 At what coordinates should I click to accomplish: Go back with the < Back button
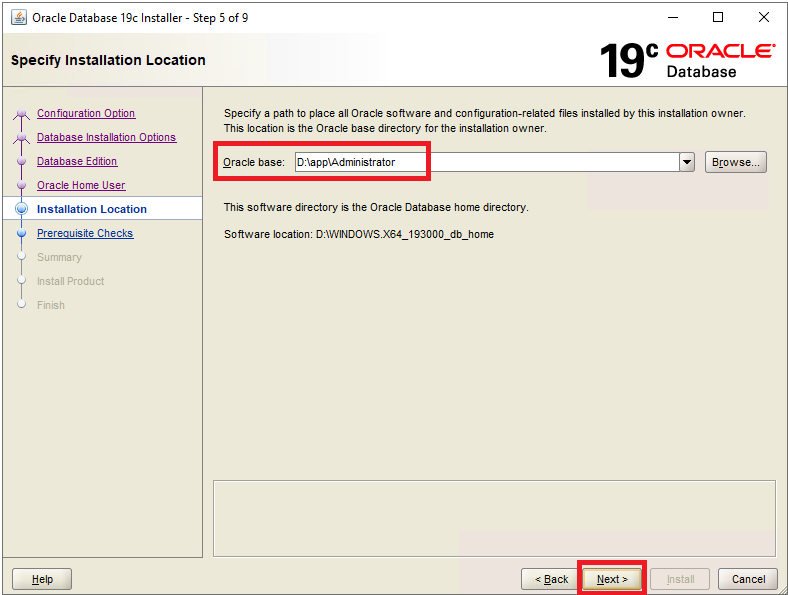[x=551, y=579]
